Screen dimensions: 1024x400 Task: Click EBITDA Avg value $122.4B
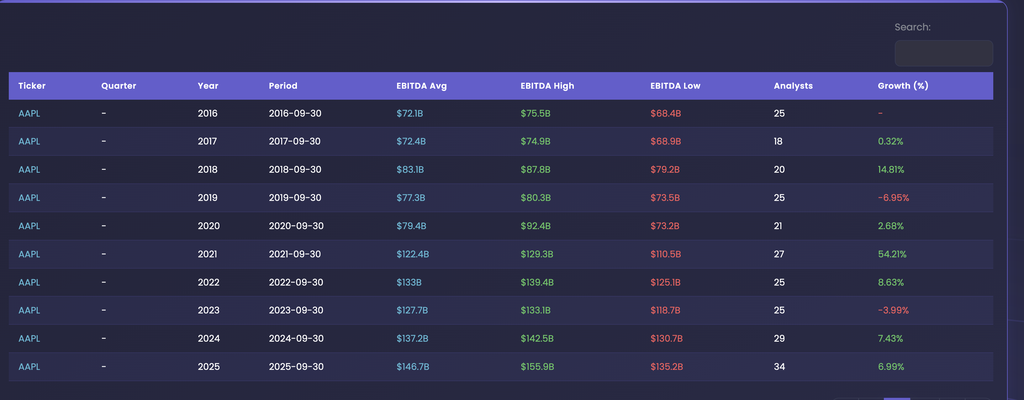413,254
